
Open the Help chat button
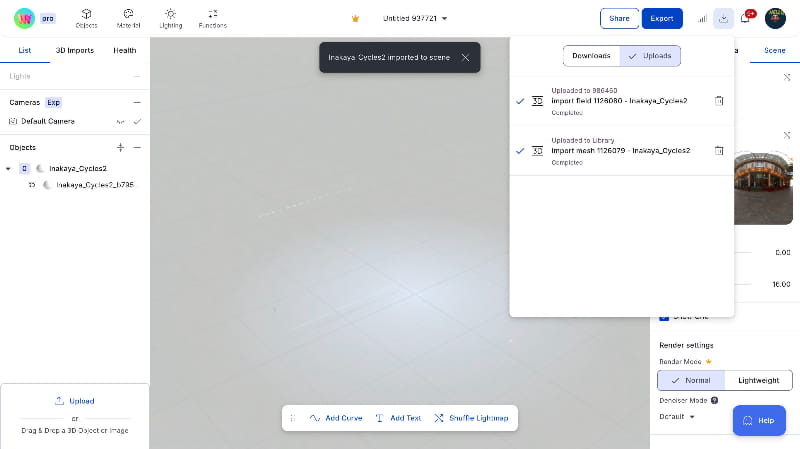759,420
